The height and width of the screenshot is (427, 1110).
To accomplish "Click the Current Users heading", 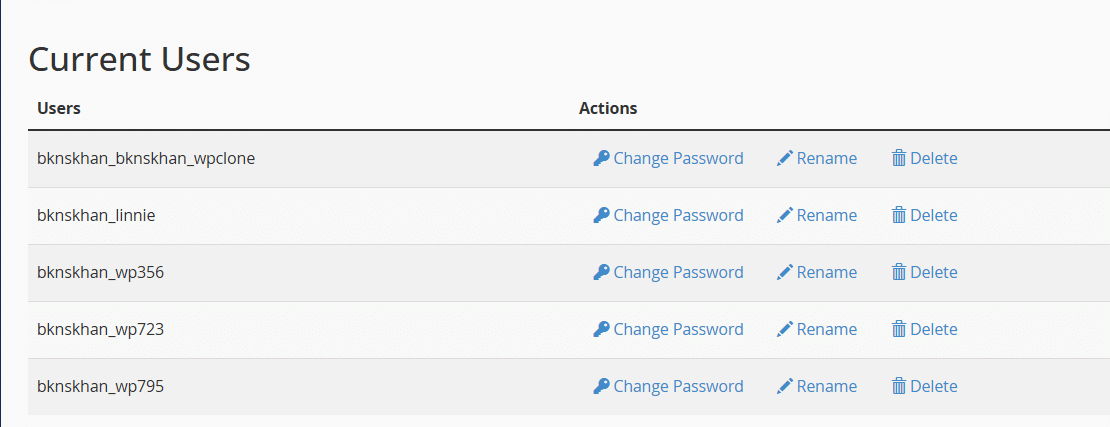I will point(139,59).
